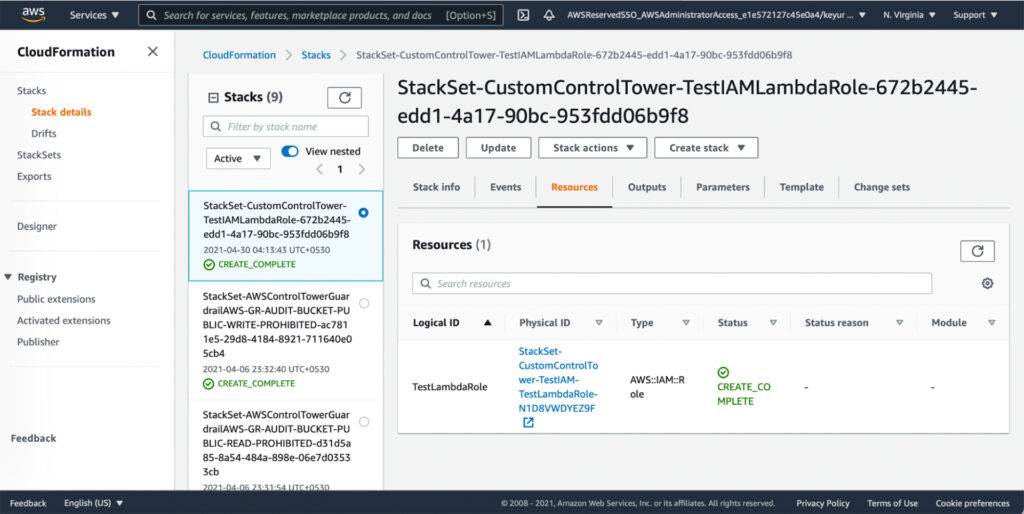Sort the Physical ID column
The height and width of the screenshot is (514, 1024).
point(599,323)
